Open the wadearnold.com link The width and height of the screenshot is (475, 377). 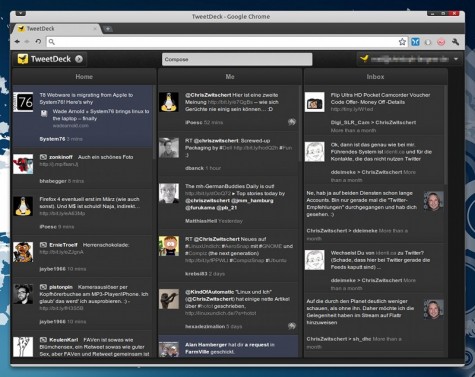[70, 126]
